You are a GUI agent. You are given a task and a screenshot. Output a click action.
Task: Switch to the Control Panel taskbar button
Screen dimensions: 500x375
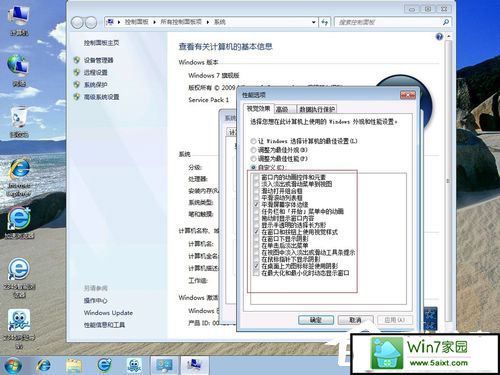(x=165, y=365)
